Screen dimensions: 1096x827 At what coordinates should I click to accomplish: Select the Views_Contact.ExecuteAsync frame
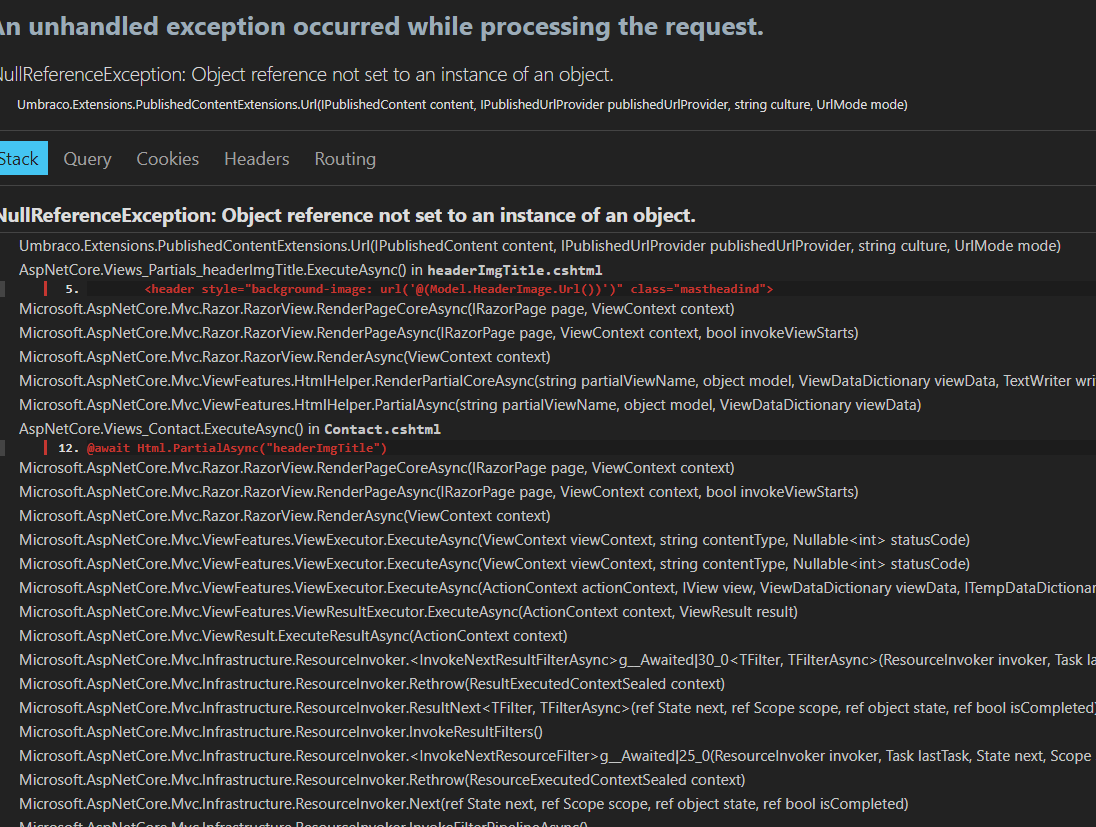pos(230,429)
